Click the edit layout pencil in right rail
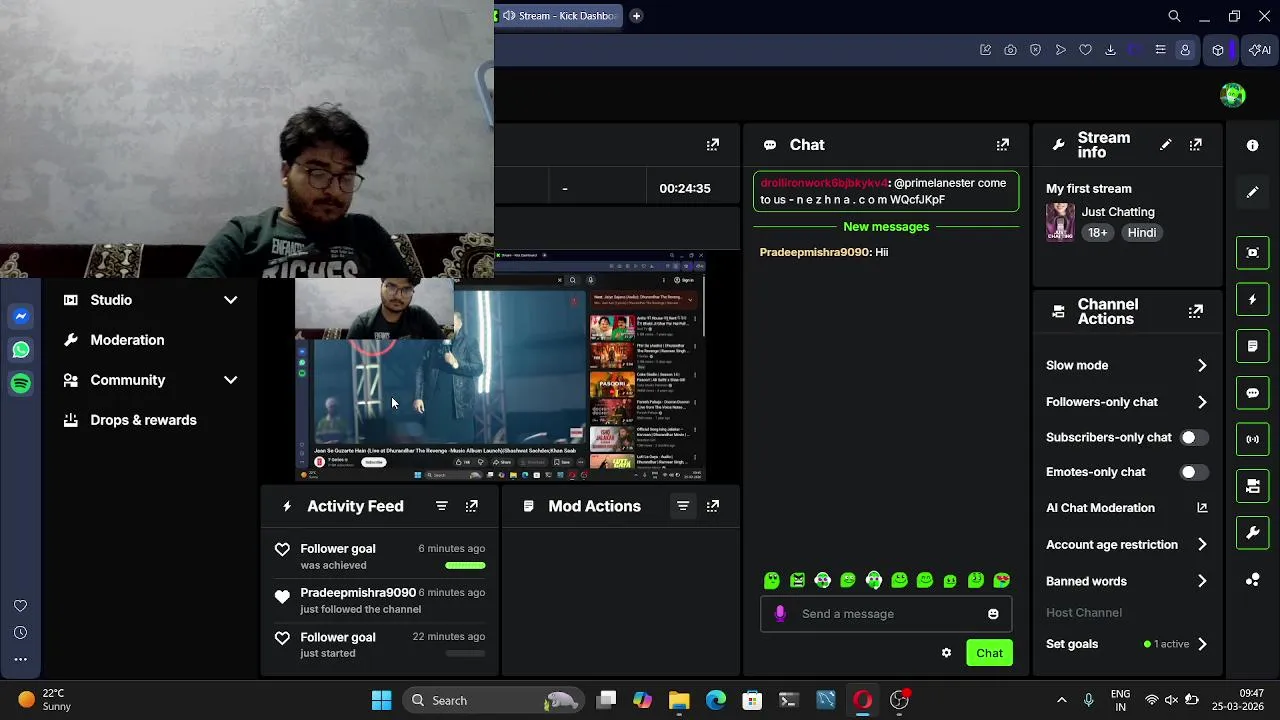The height and width of the screenshot is (720, 1280). point(1252,192)
